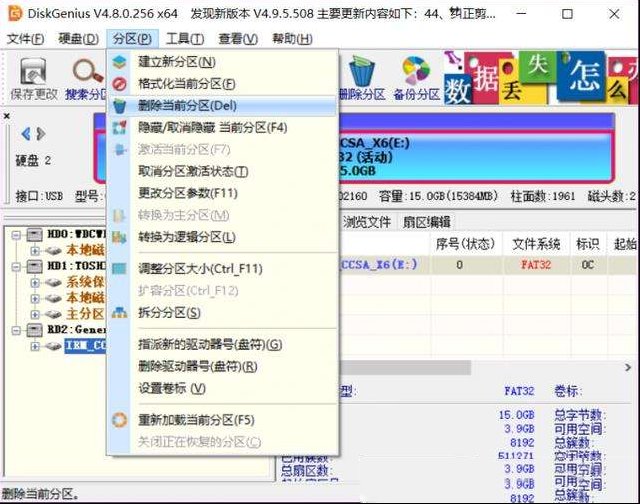The image size is (640, 504).
Task: Choose 指派新的驱动器号(盘符)(G) entry
Action: pos(223,345)
